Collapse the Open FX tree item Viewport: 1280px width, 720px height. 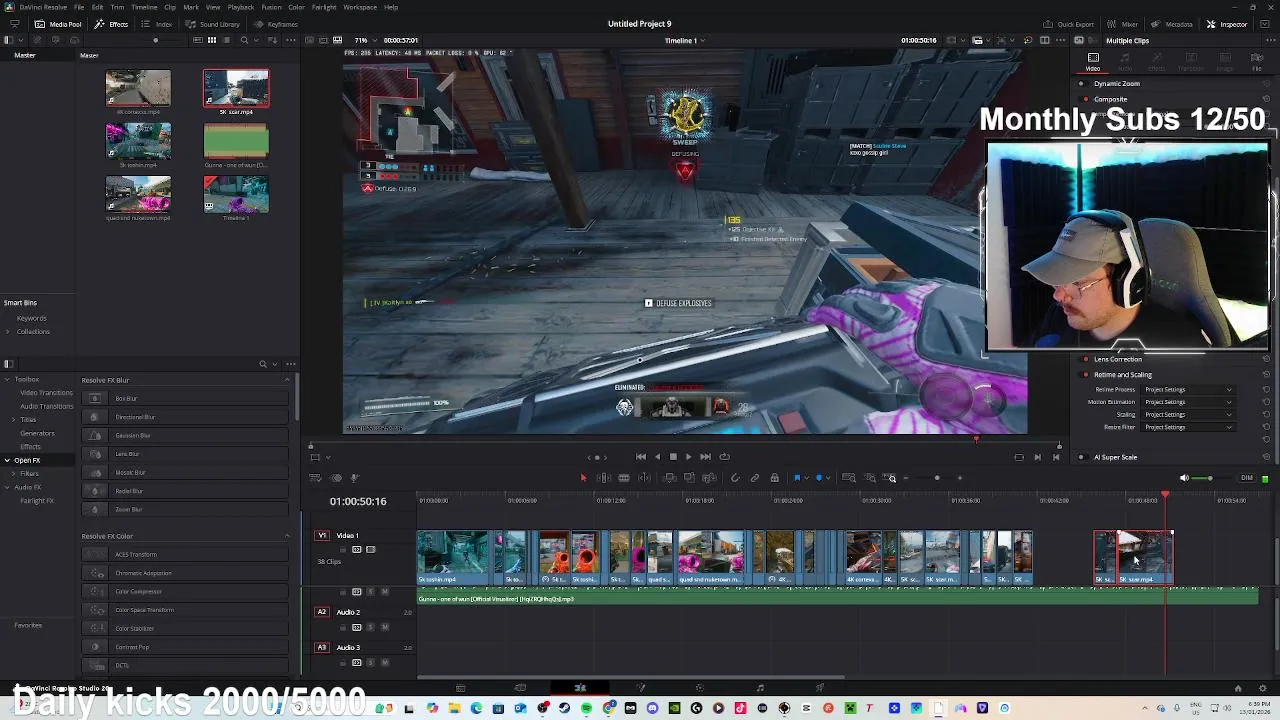(x=8, y=460)
